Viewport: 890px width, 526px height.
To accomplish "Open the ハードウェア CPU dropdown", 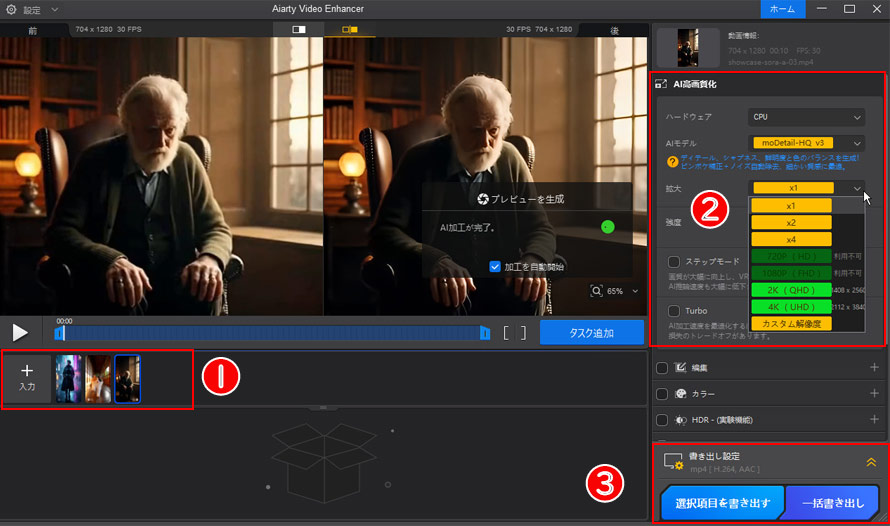I will coord(807,117).
